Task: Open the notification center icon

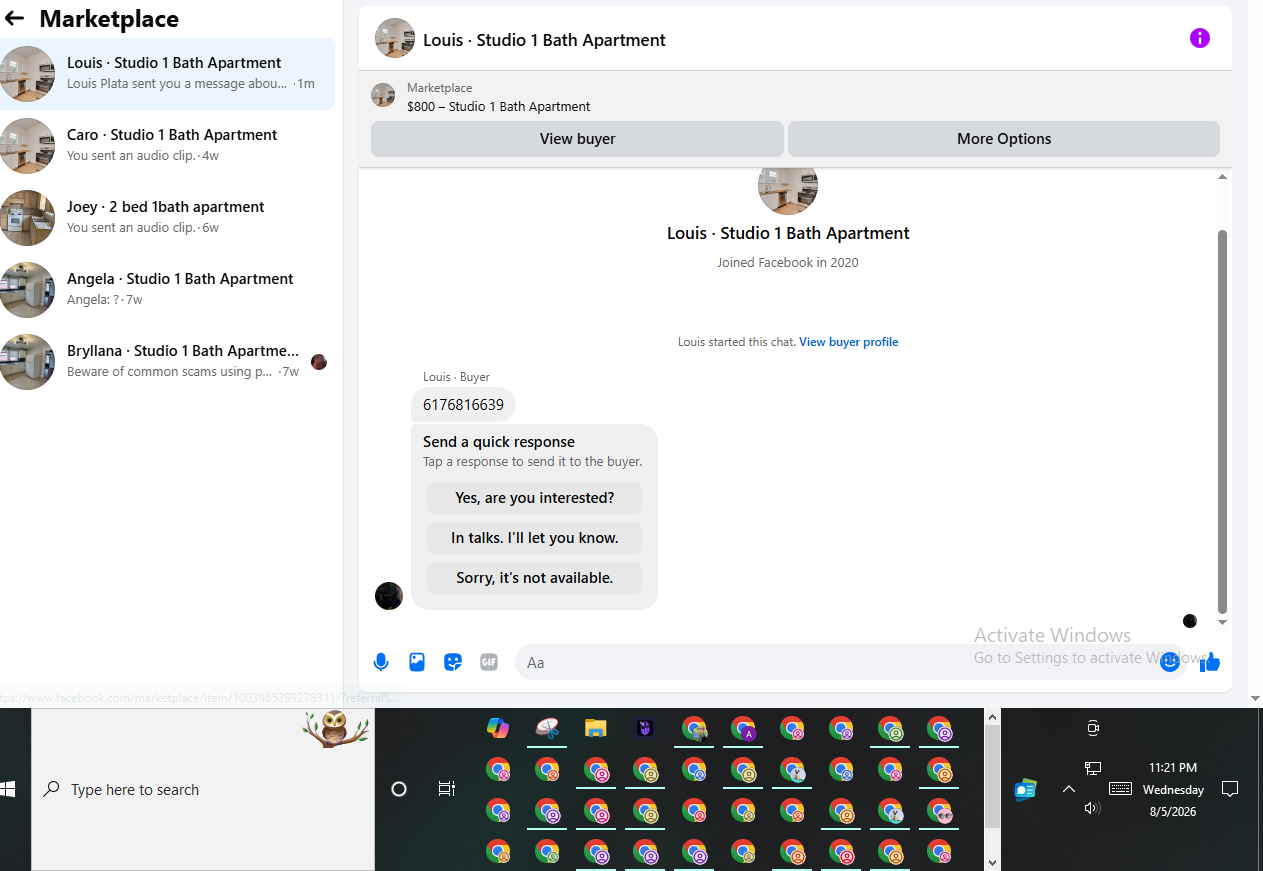Action: coord(1230,789)
